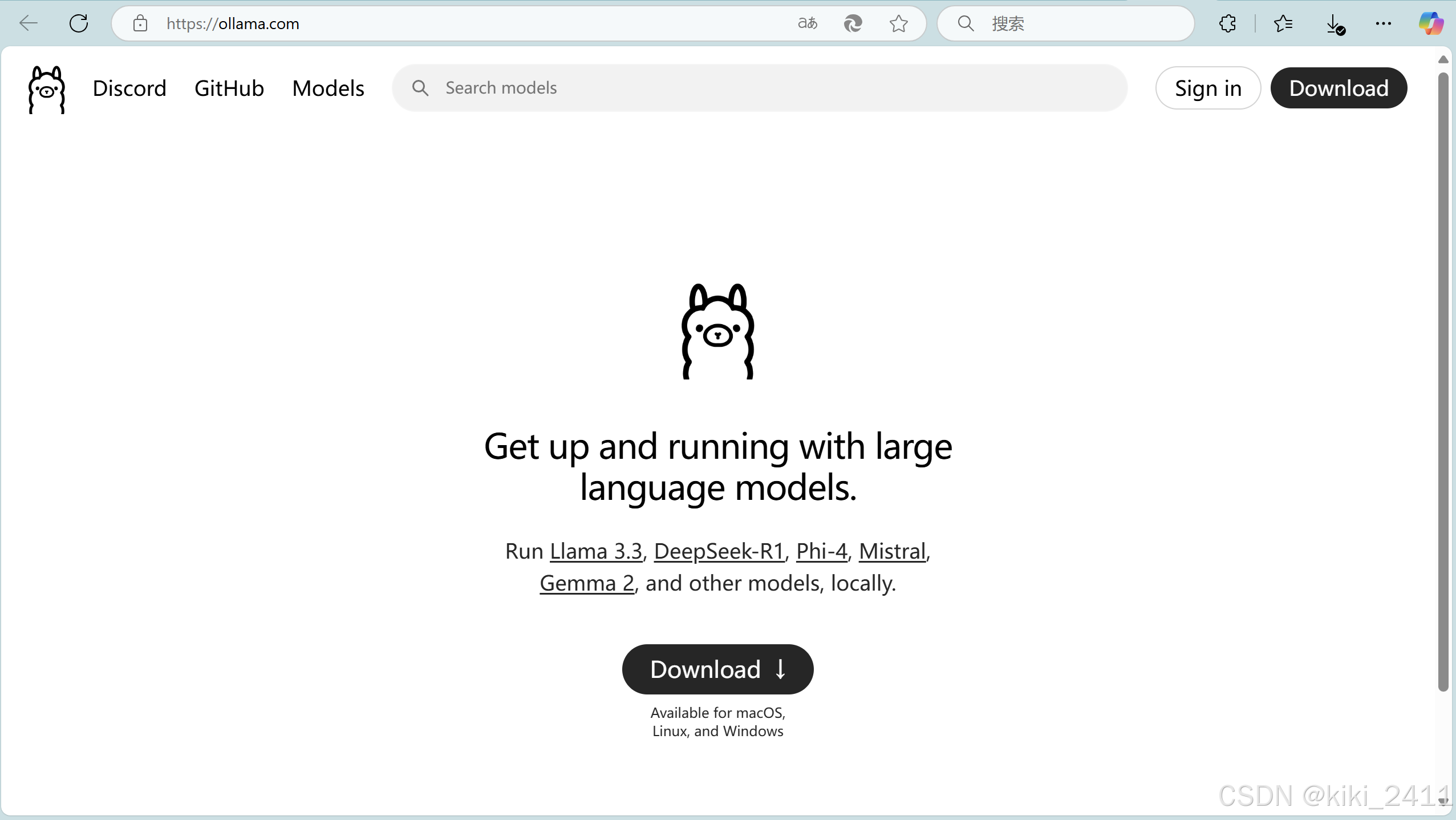Go to the Models page

coord(328,88)
